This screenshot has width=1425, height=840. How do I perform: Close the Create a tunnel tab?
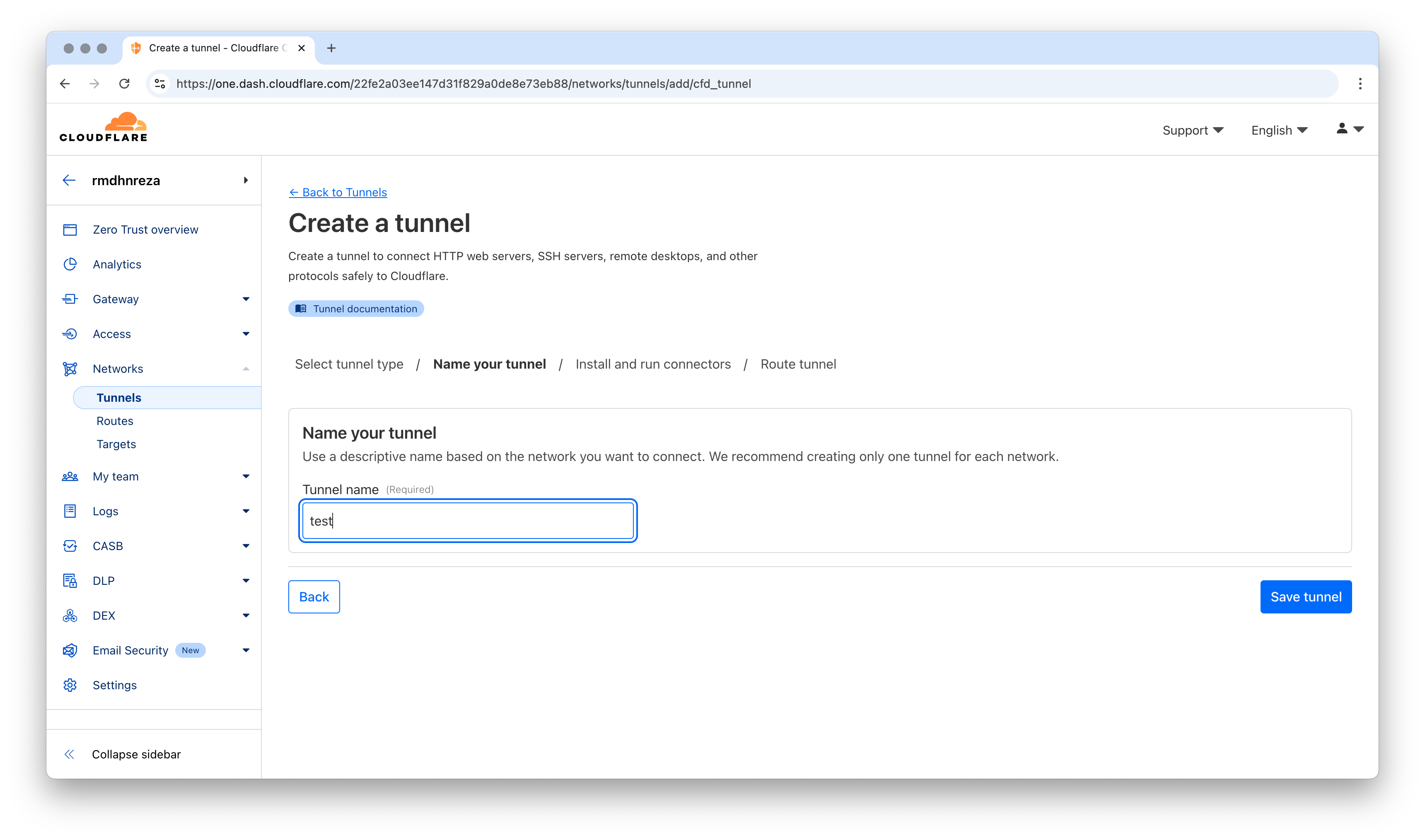(x=302, y=48)
